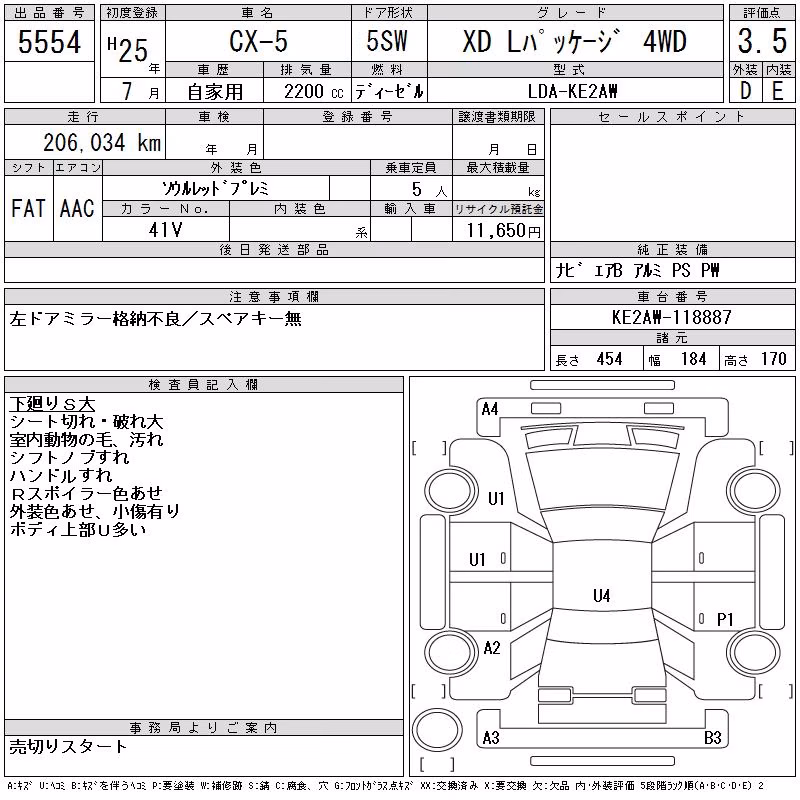Click the air conditioner value AAC
800x800 pixels.
[77, 208]
